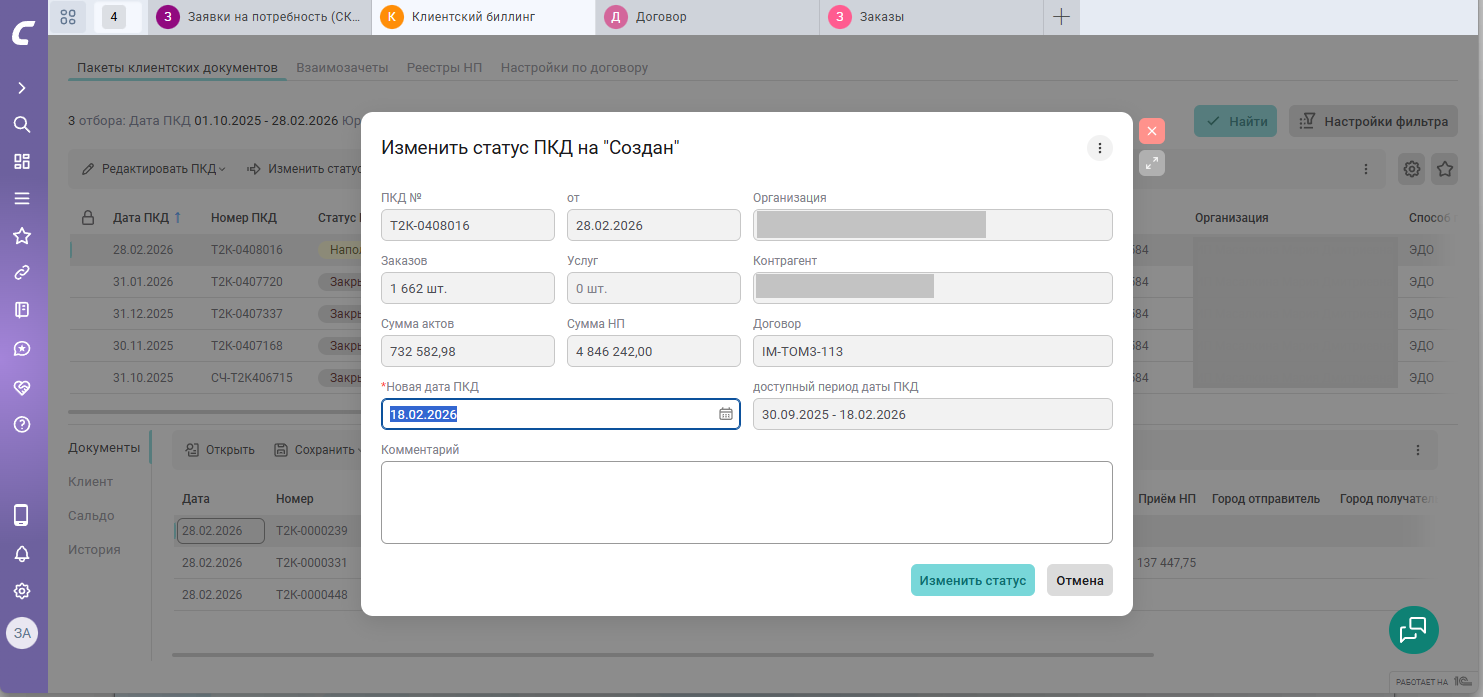Screen dimensions: 1483x697
Task: Switch to Заявки на потребность tab
Action: pos(259,17)
